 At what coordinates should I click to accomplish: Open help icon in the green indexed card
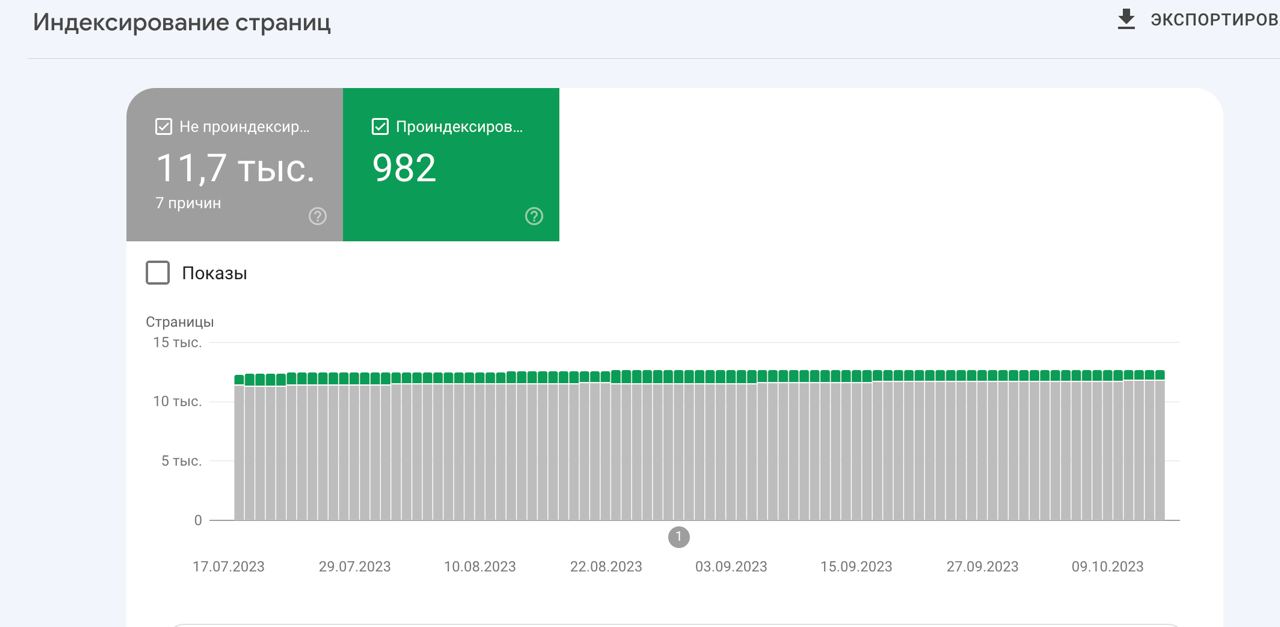click(x=534, y=216)
